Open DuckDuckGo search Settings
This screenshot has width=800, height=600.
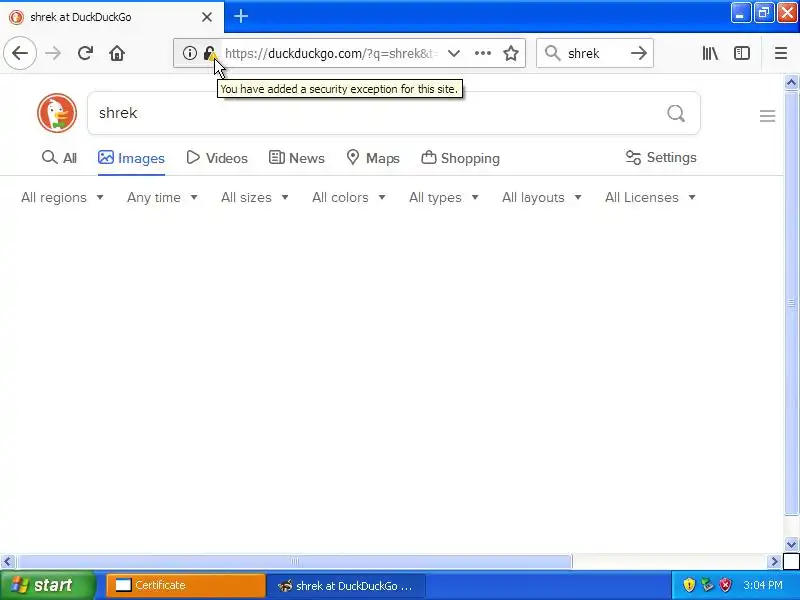(661, 158)
